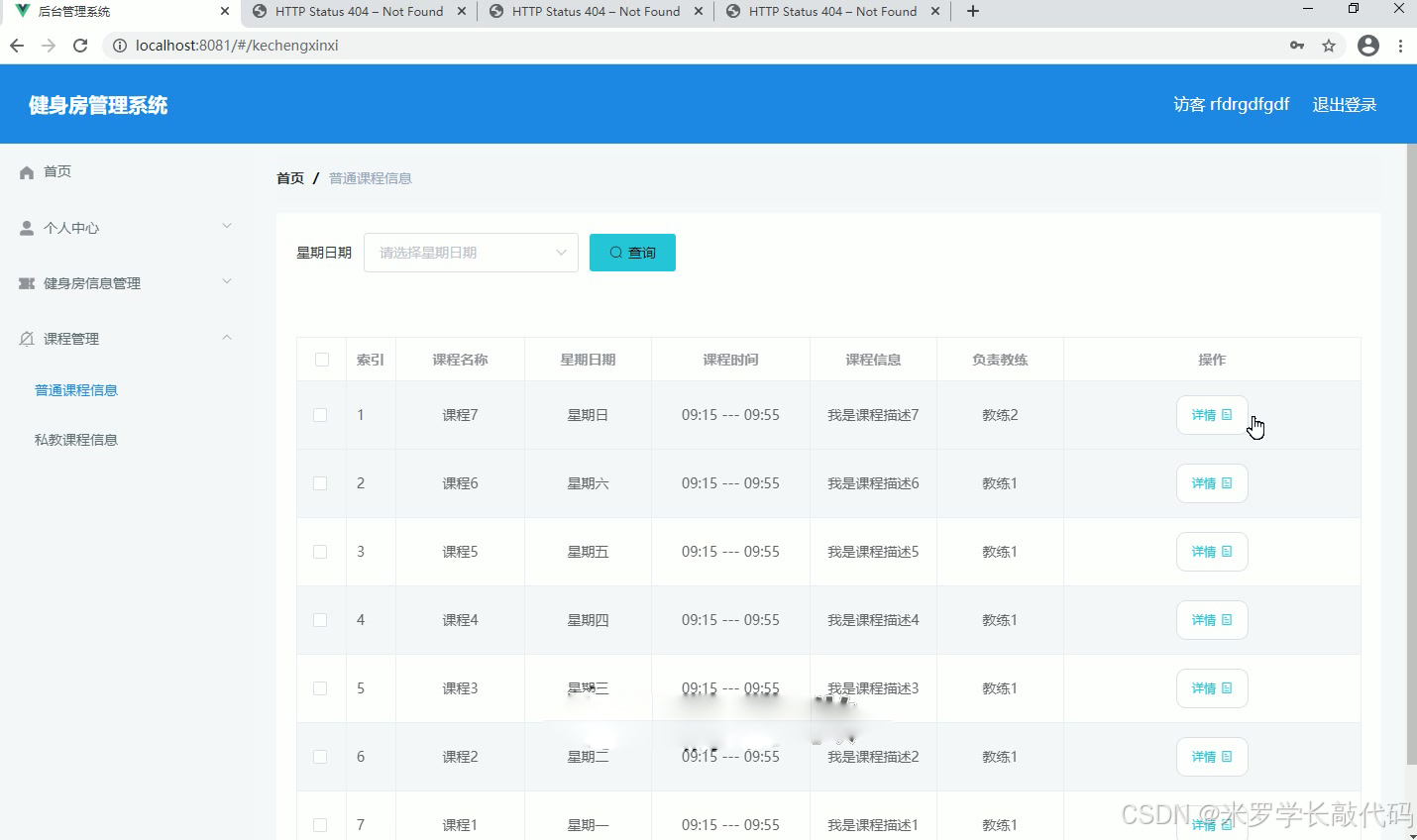This screenshot has width=1417, height=840.
Task: Check the checkbox for 课程7 row
Action: coord(321,414)
